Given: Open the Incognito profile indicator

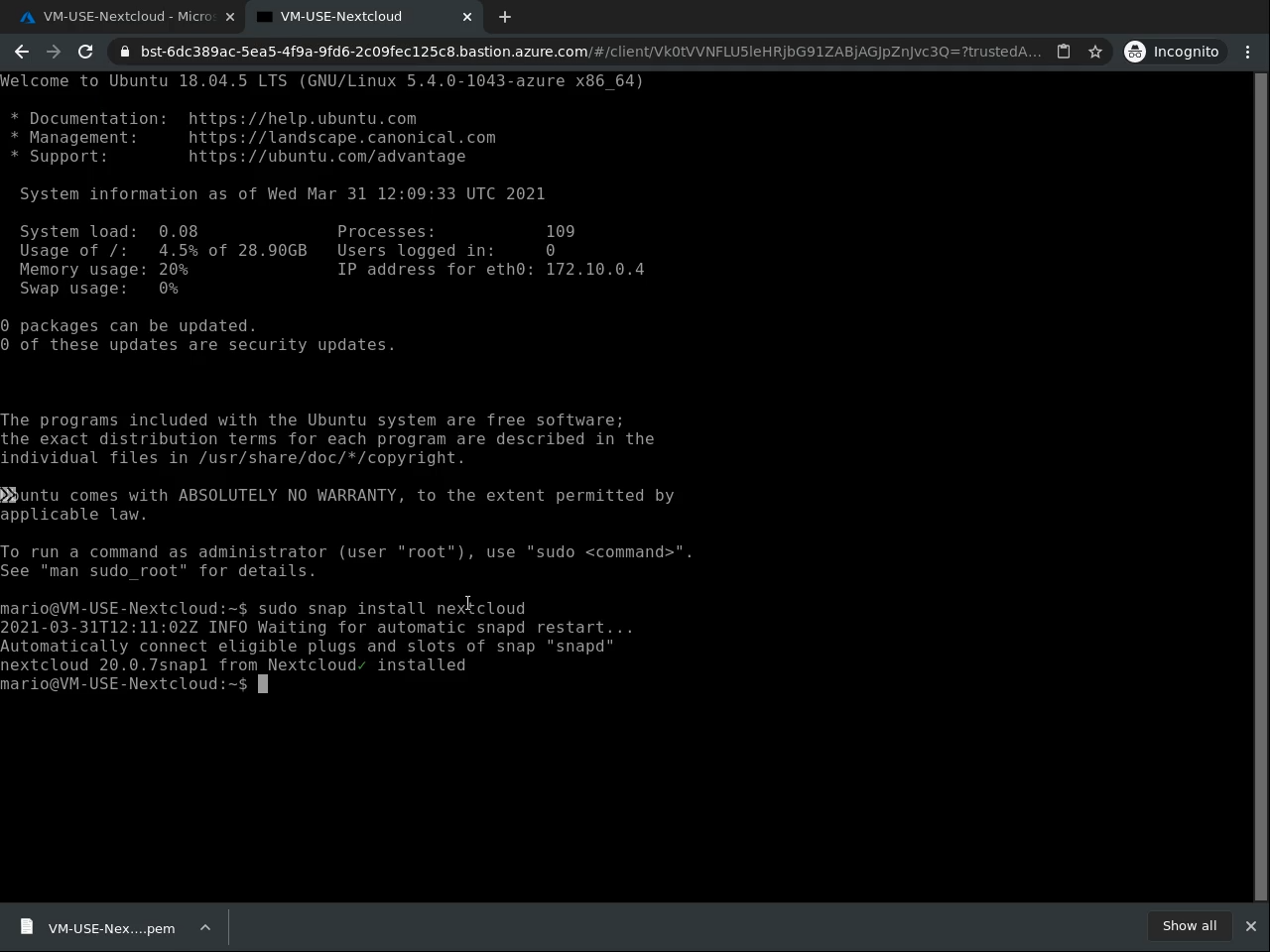Looking at the screenshot, I should 1172,52.
